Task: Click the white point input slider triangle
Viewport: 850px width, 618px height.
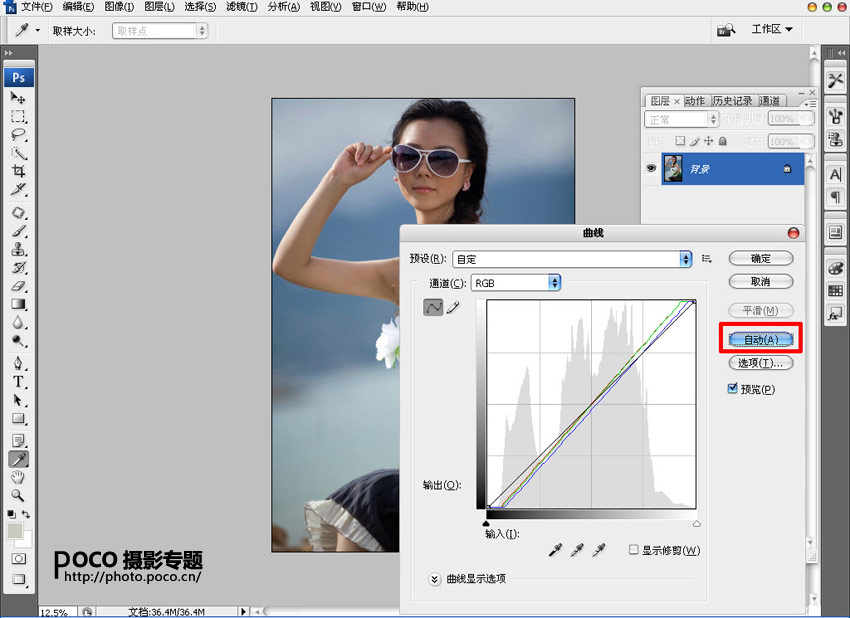Action: point(696,524)
